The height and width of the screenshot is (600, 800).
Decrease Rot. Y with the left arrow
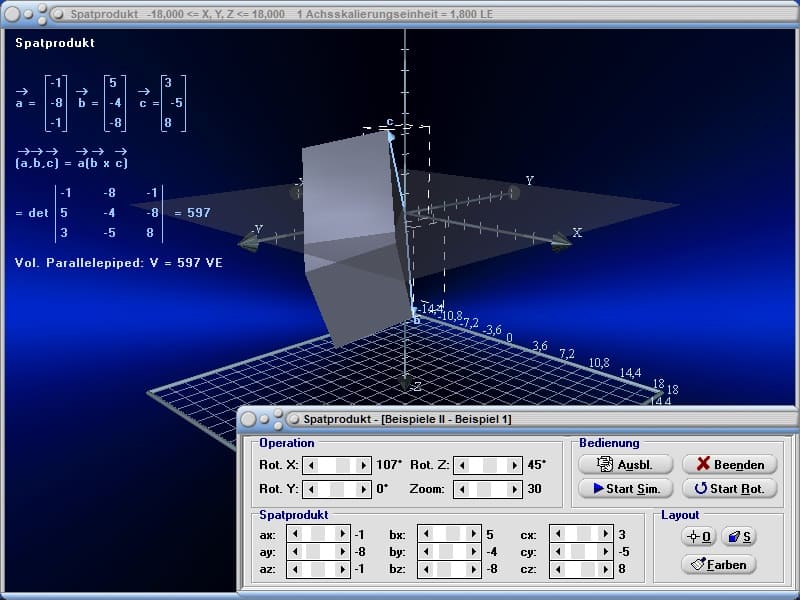click(310, 489)
